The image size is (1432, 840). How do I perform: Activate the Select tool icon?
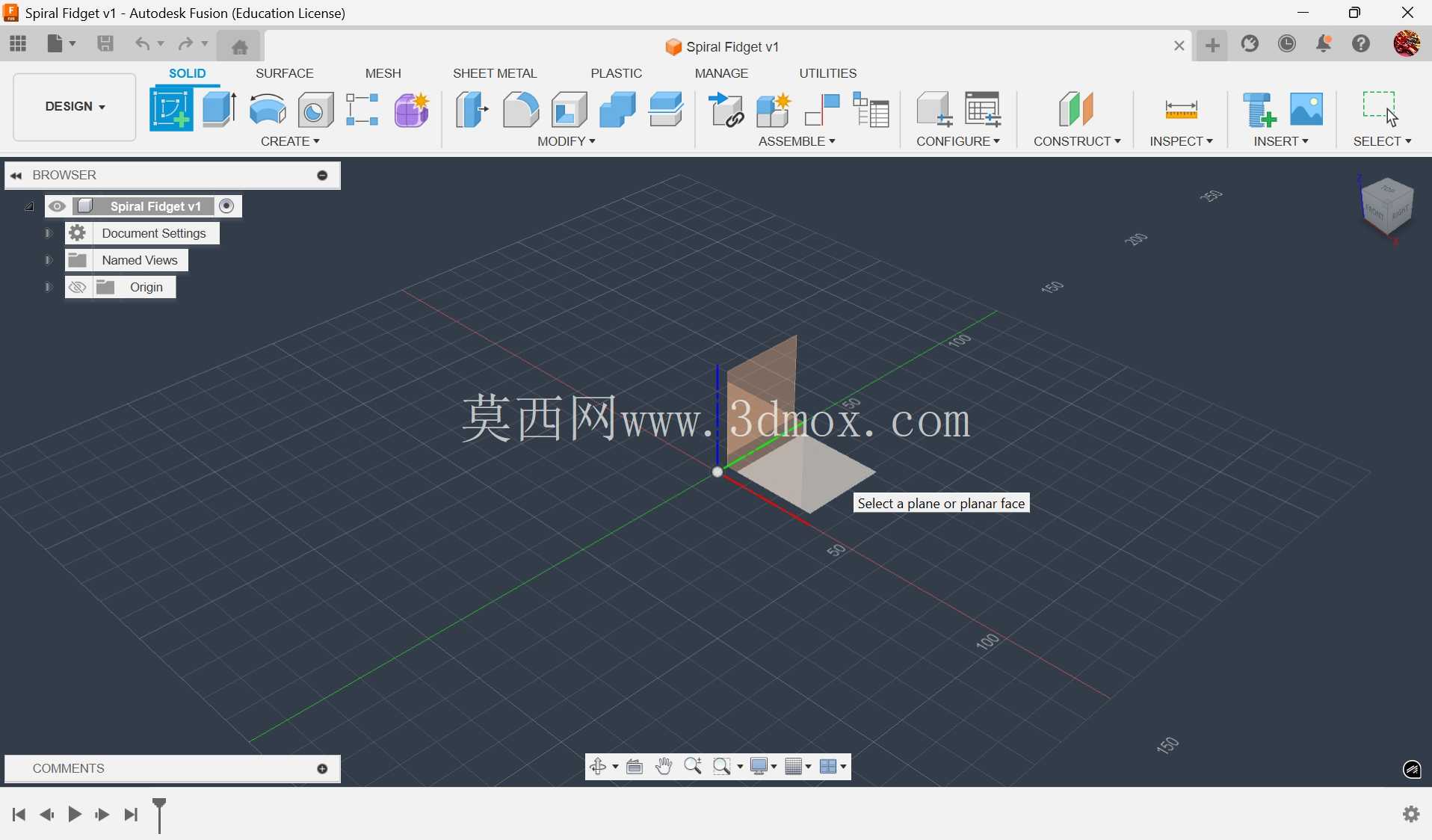tap(1380, 109)
